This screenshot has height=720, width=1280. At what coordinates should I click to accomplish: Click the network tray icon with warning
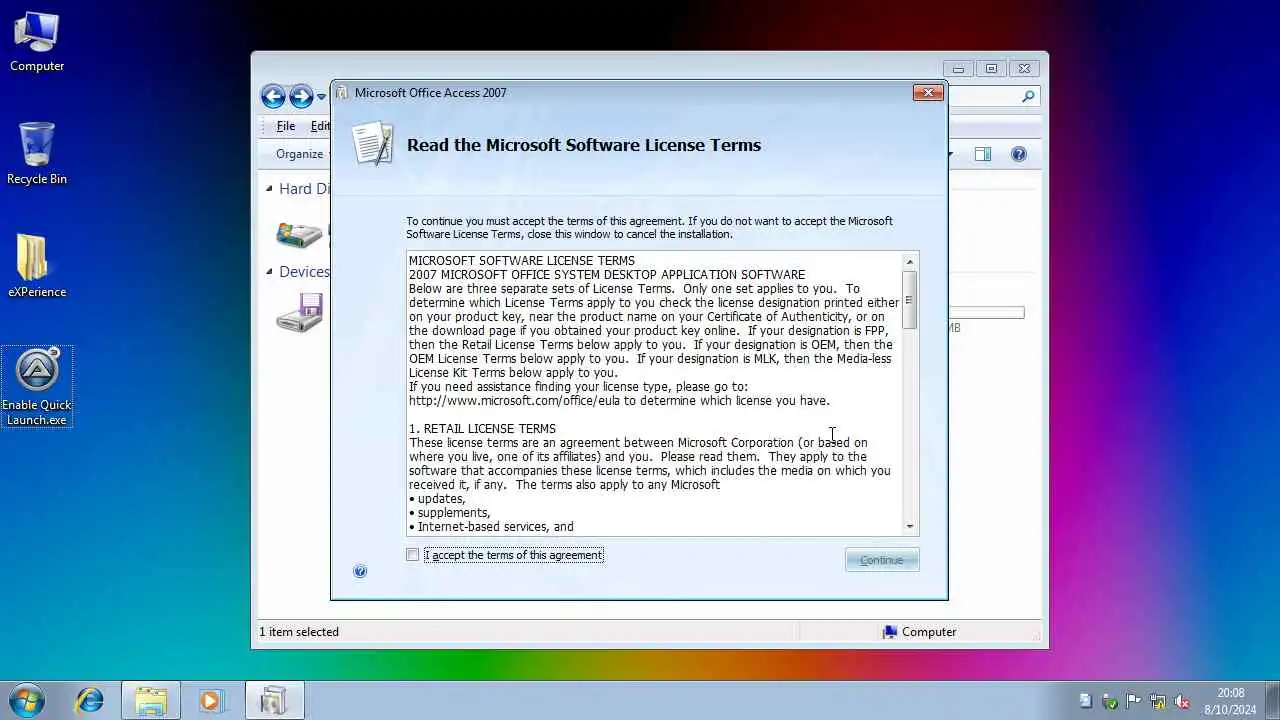coord(1158,701)
